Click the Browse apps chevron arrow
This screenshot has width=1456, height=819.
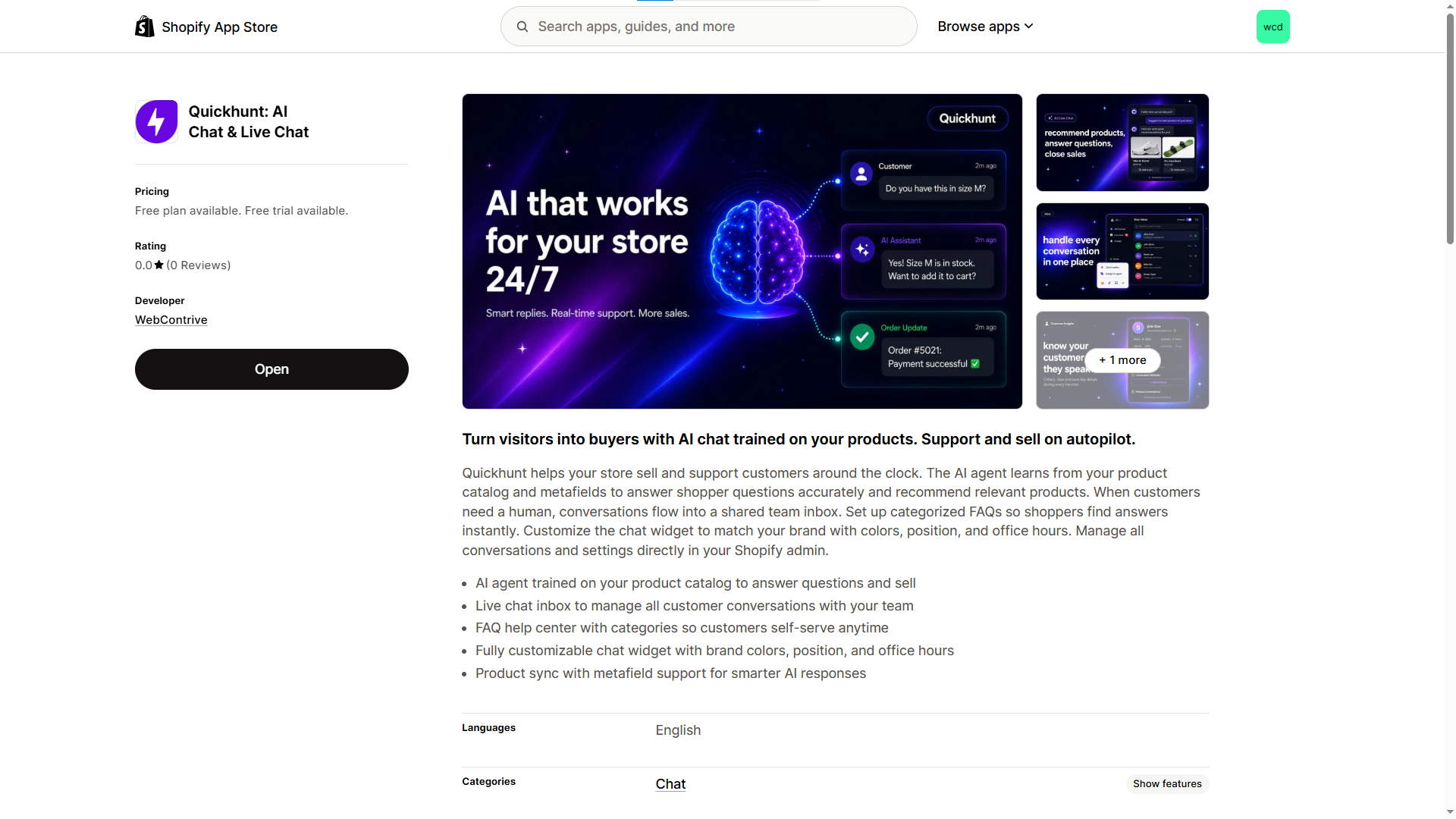1028,27
